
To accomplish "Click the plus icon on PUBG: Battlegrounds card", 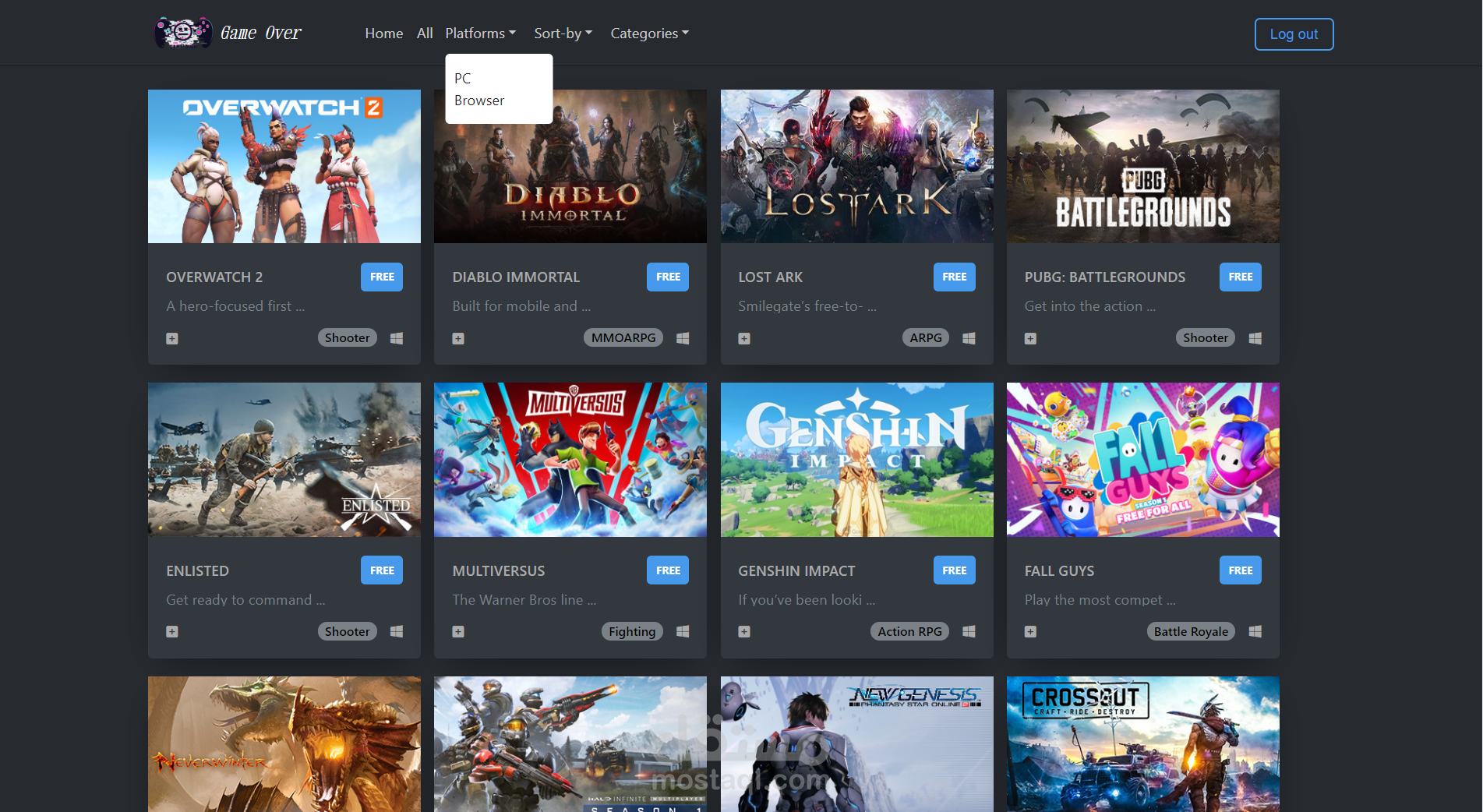I will point(1030,338).
